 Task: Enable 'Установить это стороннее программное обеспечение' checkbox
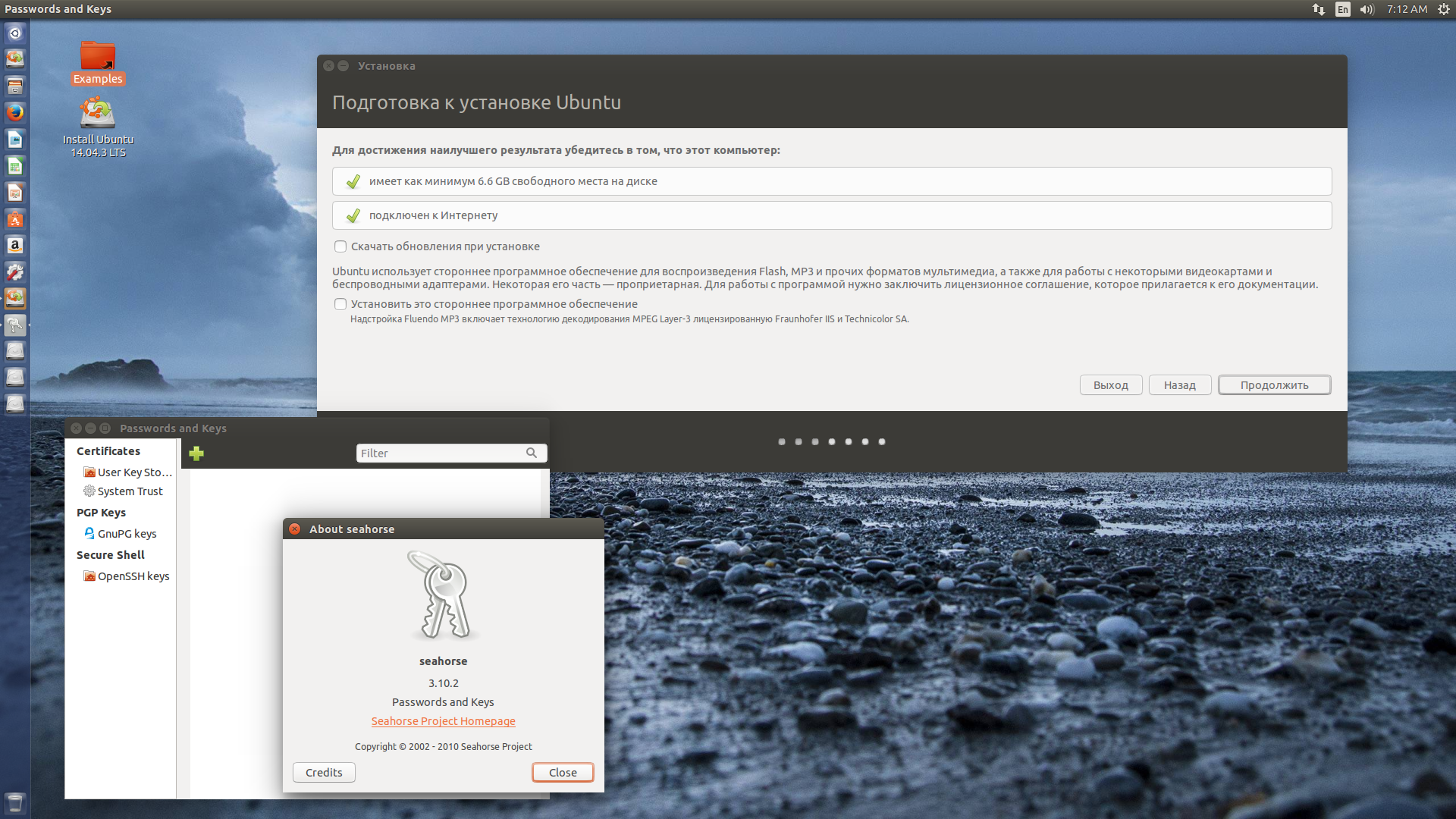340,304
